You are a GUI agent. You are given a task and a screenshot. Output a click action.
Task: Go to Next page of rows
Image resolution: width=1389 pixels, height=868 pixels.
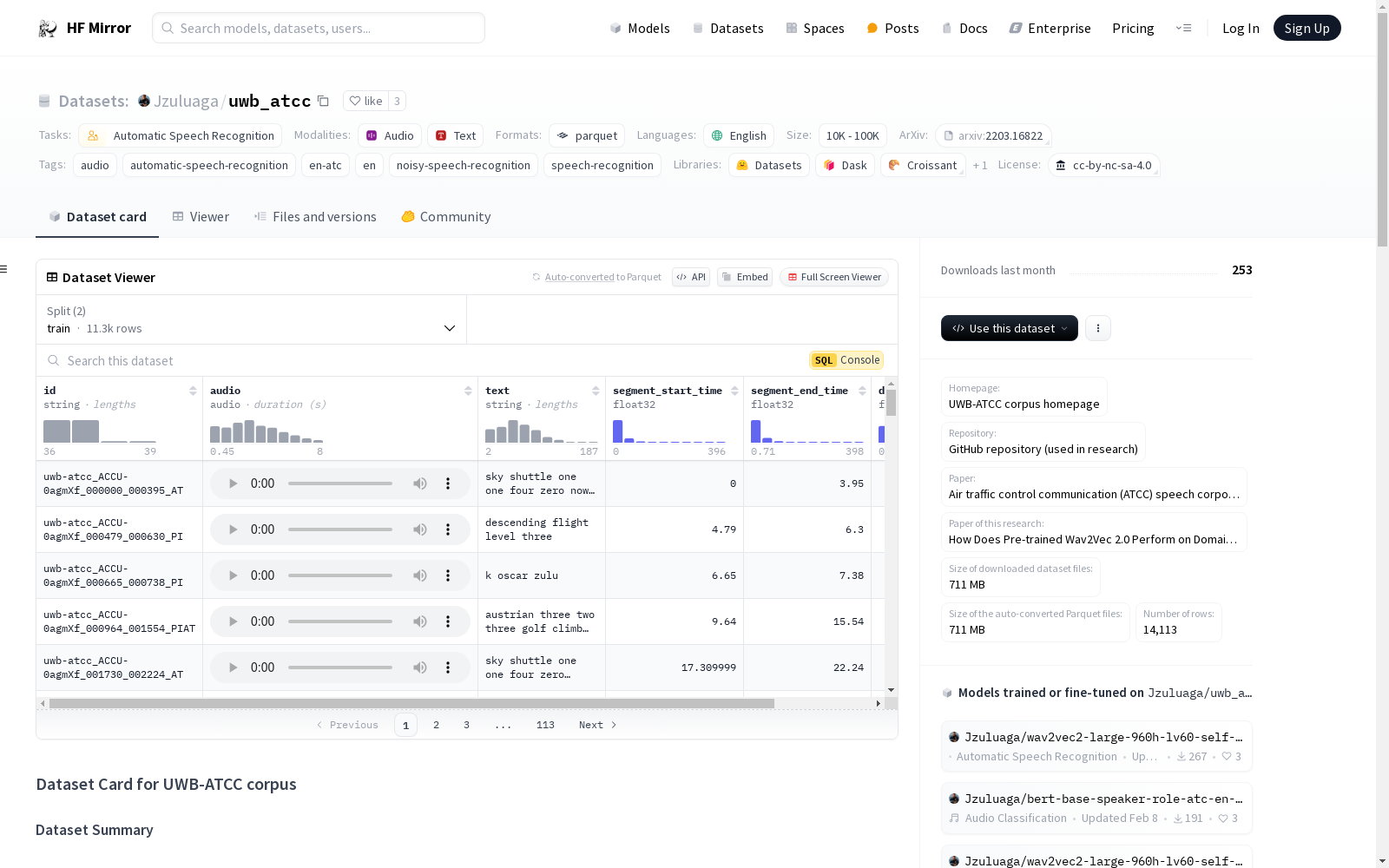597,725
